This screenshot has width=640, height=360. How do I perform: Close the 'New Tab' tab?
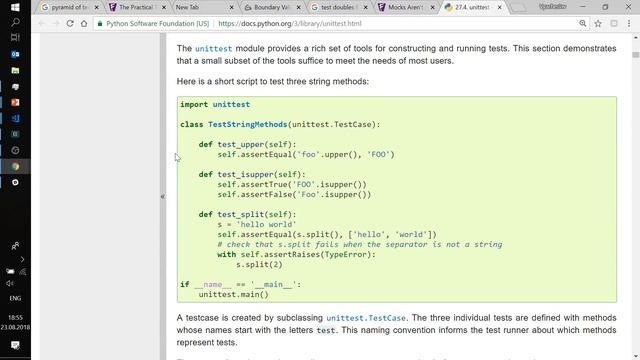[231, 7]
